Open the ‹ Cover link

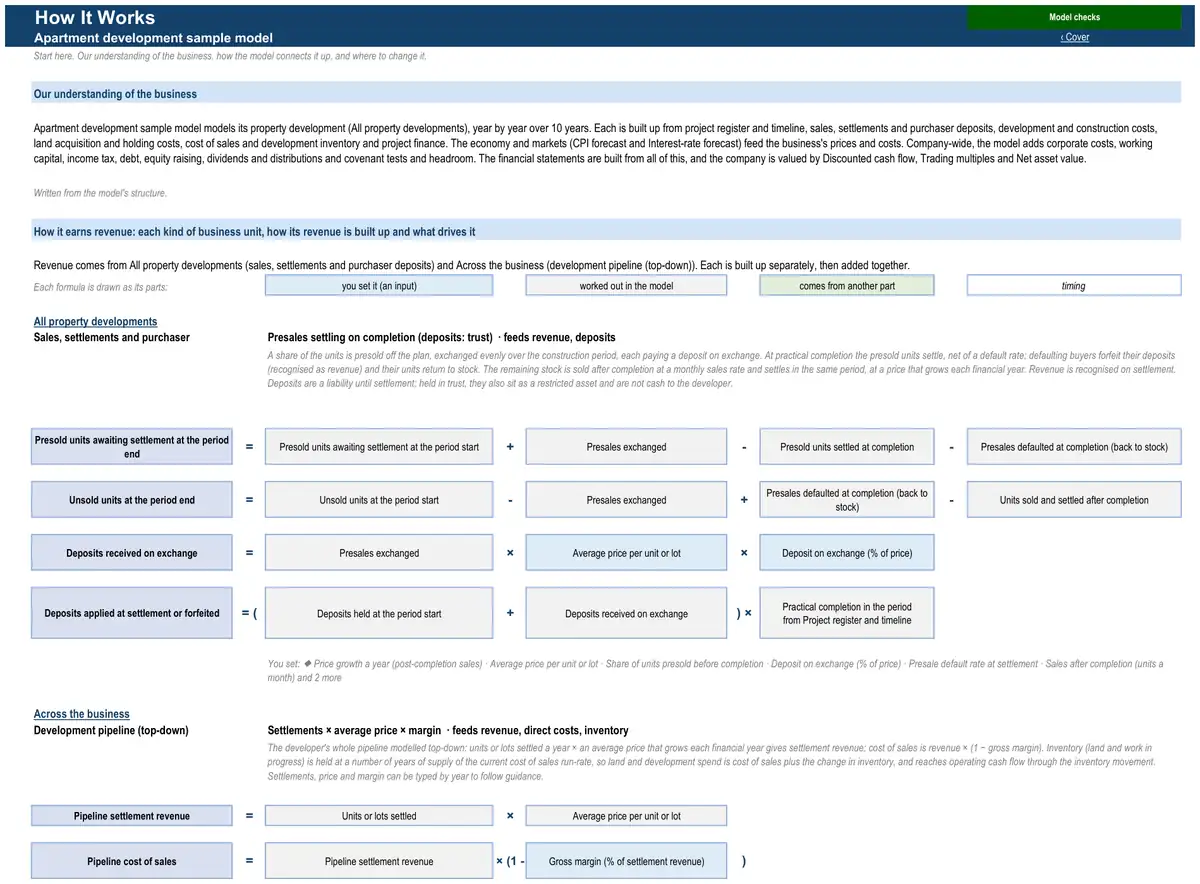click(1075, 37)
